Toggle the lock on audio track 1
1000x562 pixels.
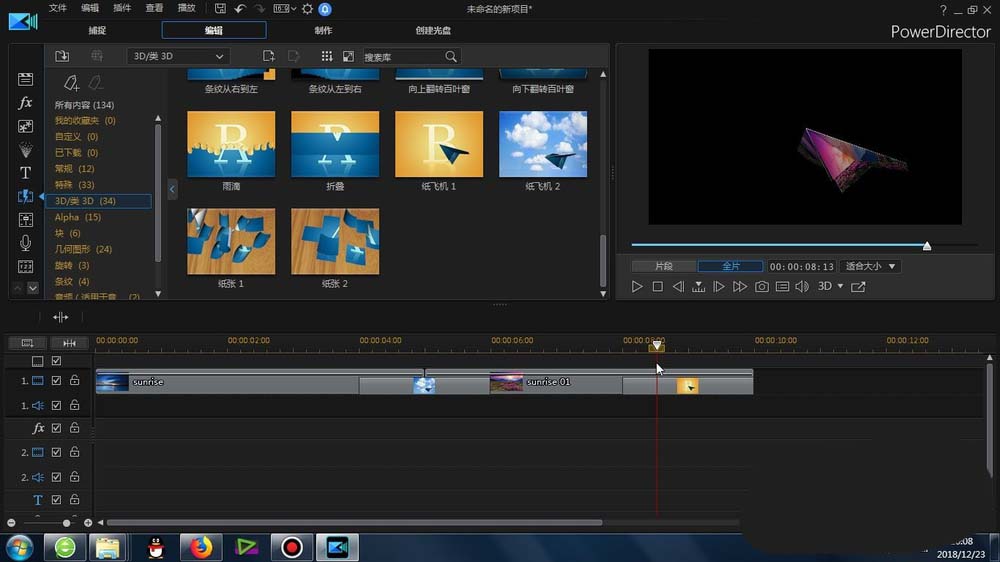tap(74, 405)
